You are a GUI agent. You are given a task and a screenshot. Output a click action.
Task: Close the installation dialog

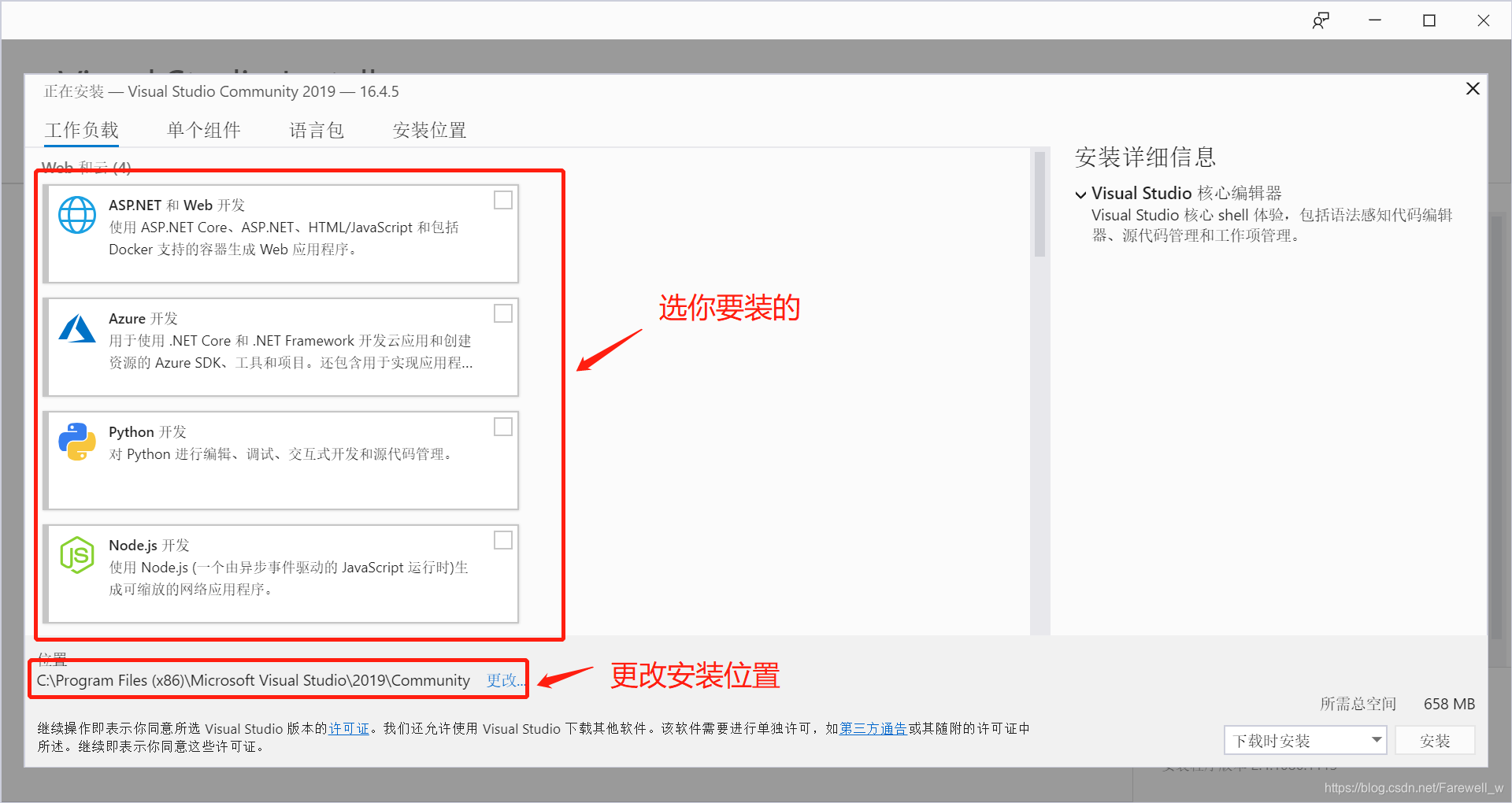click(x=1473, y=88)
